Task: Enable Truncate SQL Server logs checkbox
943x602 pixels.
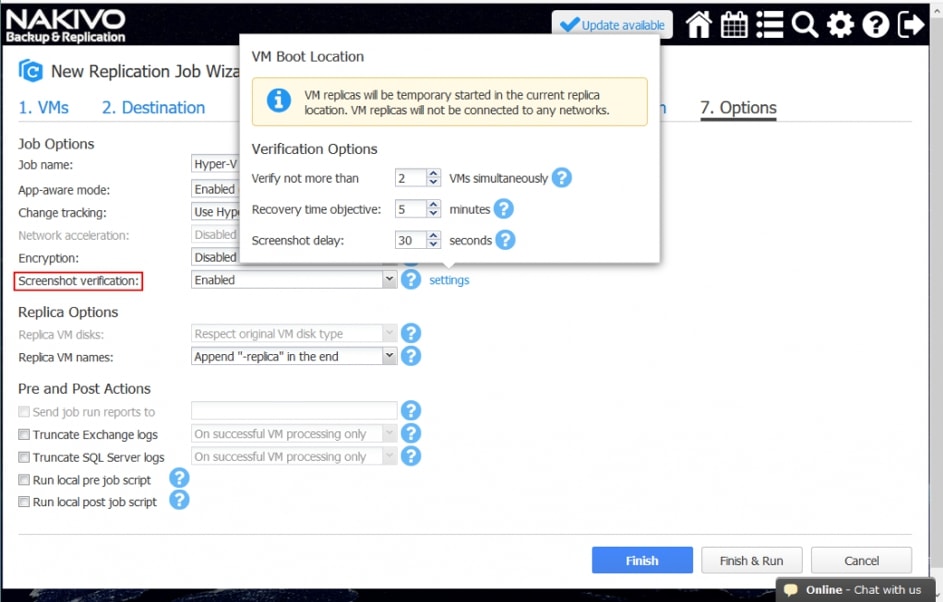Action: [x=24, y=457]
